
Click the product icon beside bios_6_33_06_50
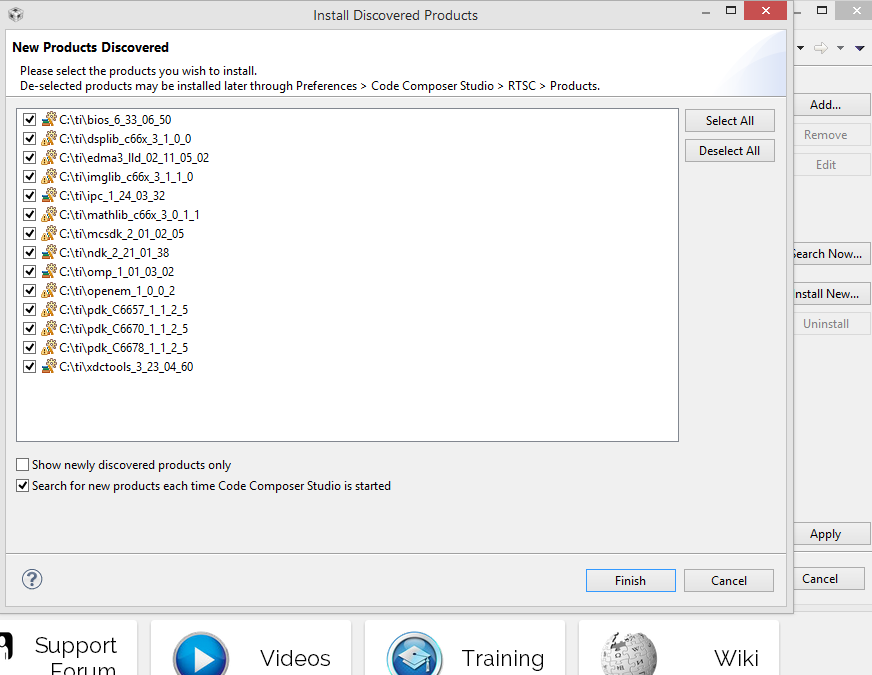click(x=49, y=119)
